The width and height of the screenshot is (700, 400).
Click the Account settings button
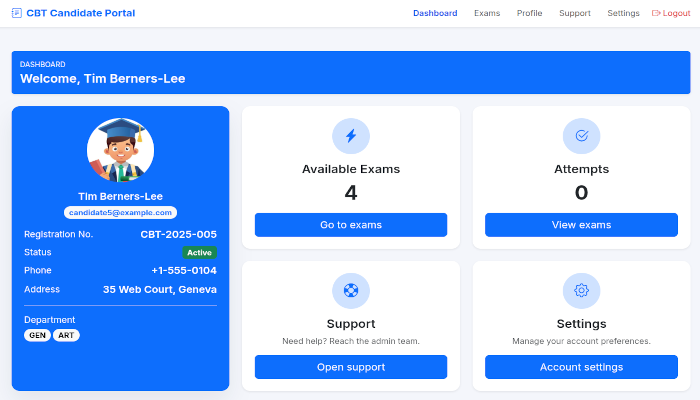pyautogui.click(x=581, y=367)
